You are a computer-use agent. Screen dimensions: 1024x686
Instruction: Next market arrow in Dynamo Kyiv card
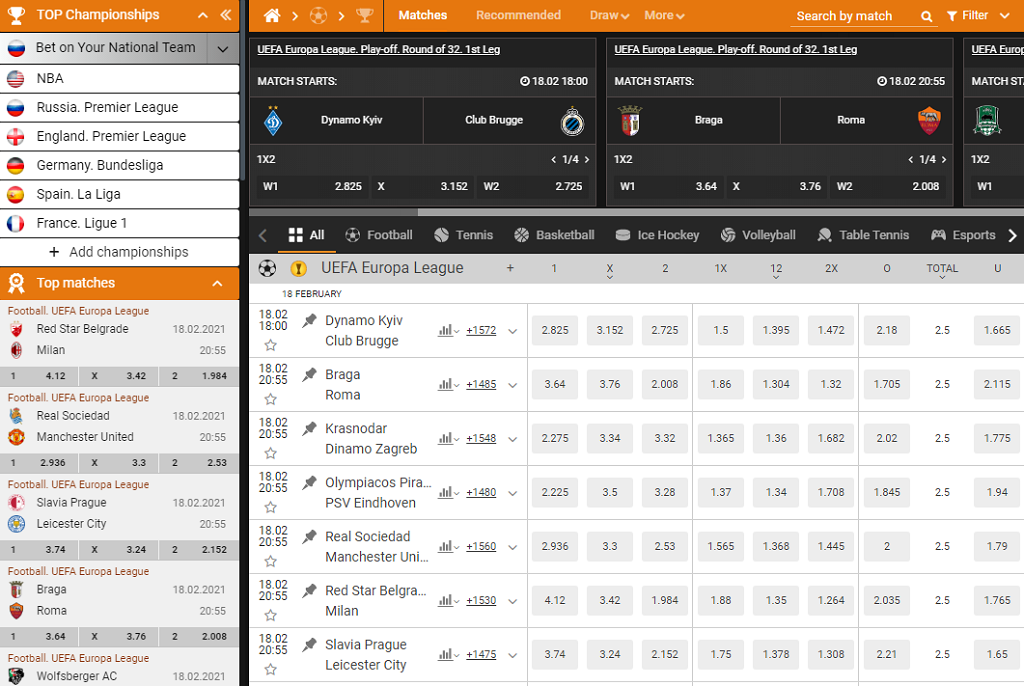click(586, 159)
